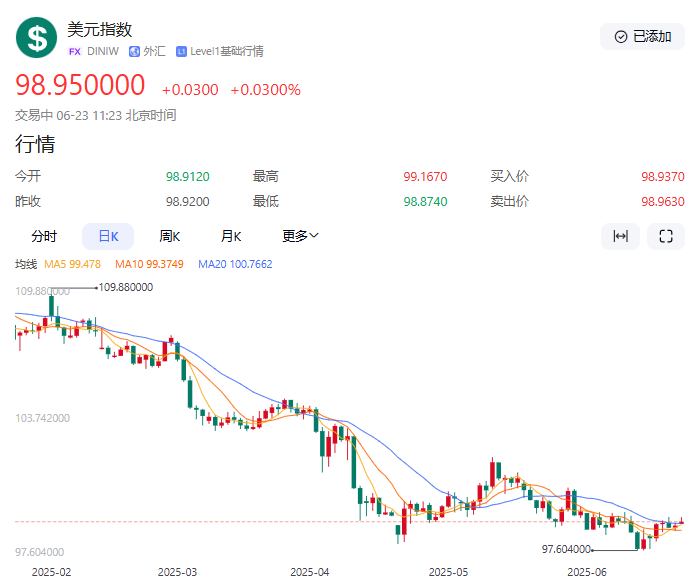Image resolution: width=697 pixels, height=585 pixels.
Task: Expand the 更多 dropdown menu
Action: (x=300, y=236)
